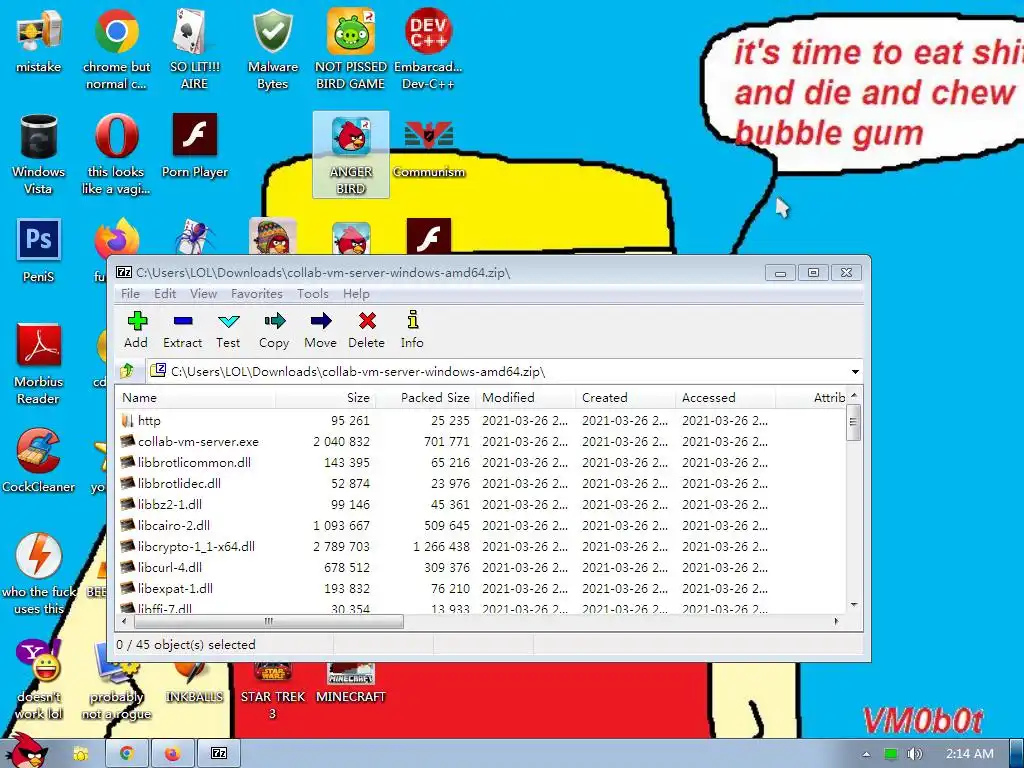Select libcurl-4.dll file
This screenshot has width=1024, height=768.
pyautogui.click(x=481, y=567)
